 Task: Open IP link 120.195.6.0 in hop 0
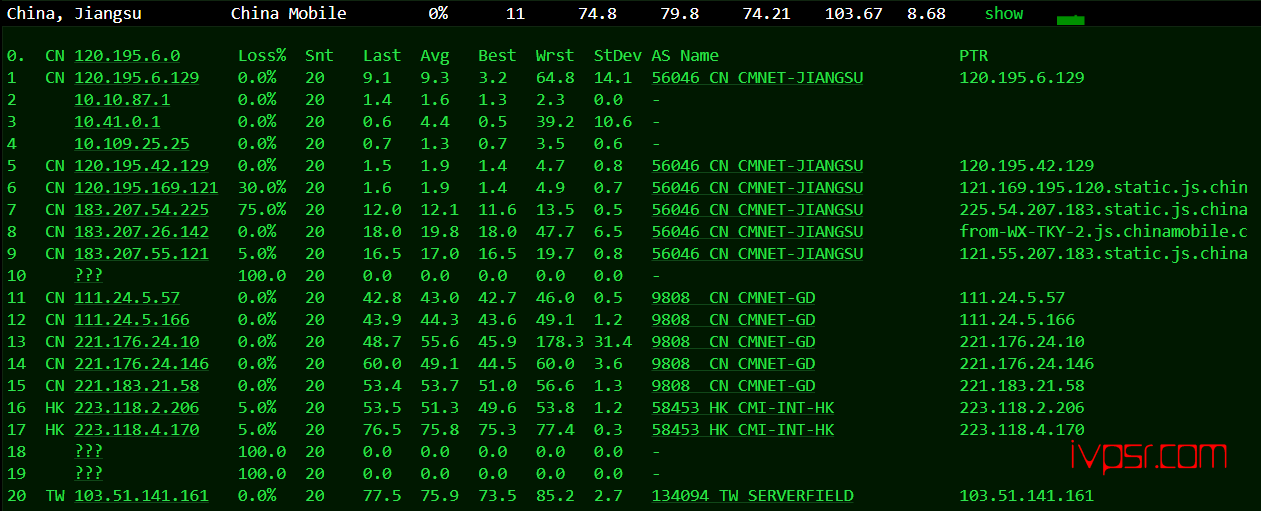[127, 56]
